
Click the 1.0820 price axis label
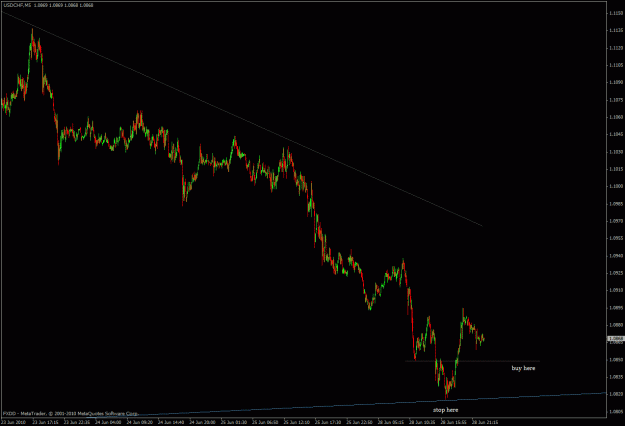click(616, 394)
